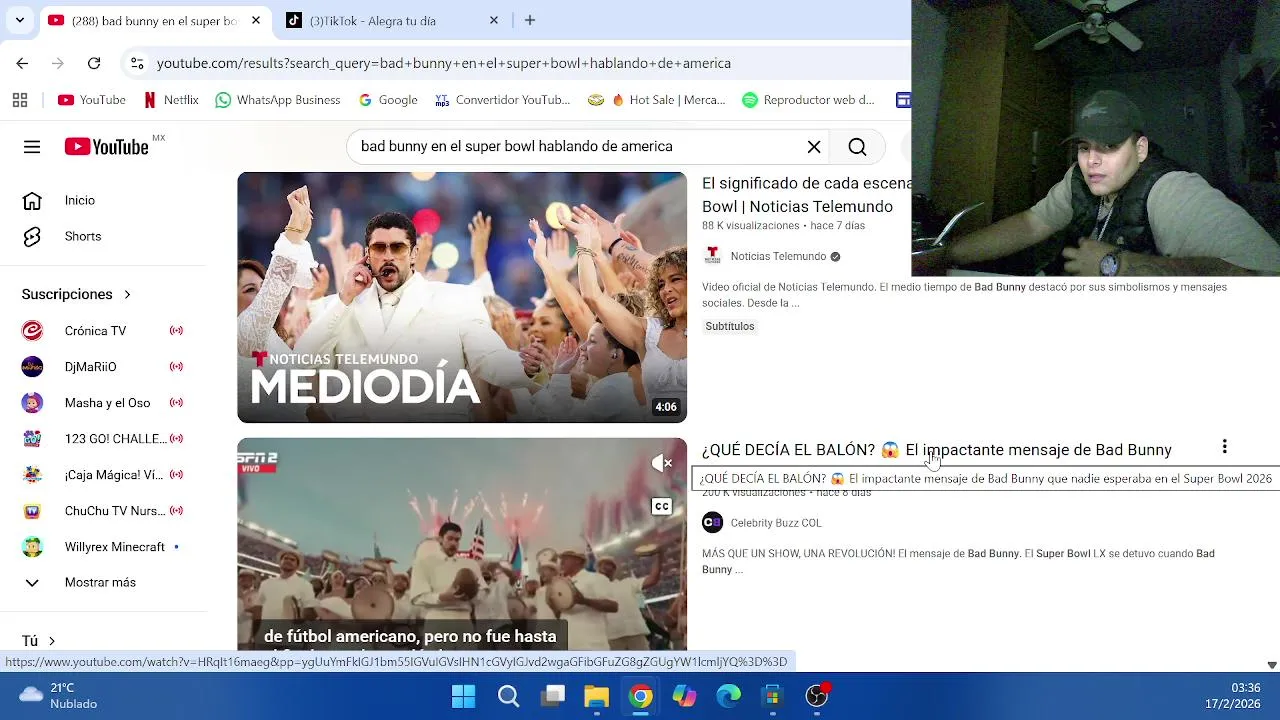1280x720 pixels.
Task: Open the weather widget showing 21°C Nublado
Action: click(x=58, y=695)
